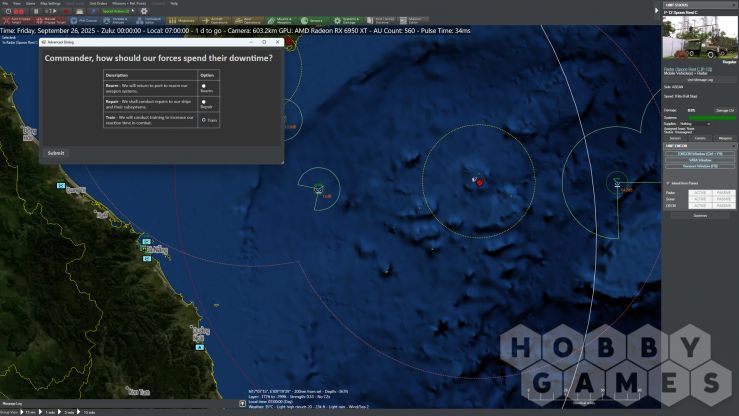Screen dimensions: 739x416
Task: Open Throttle & Altitude settings
Action: pos(116,20)
